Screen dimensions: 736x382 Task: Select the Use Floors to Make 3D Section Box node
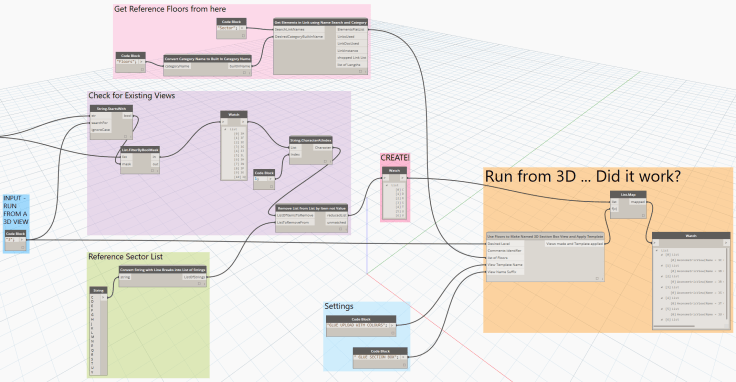pos(545,237)
